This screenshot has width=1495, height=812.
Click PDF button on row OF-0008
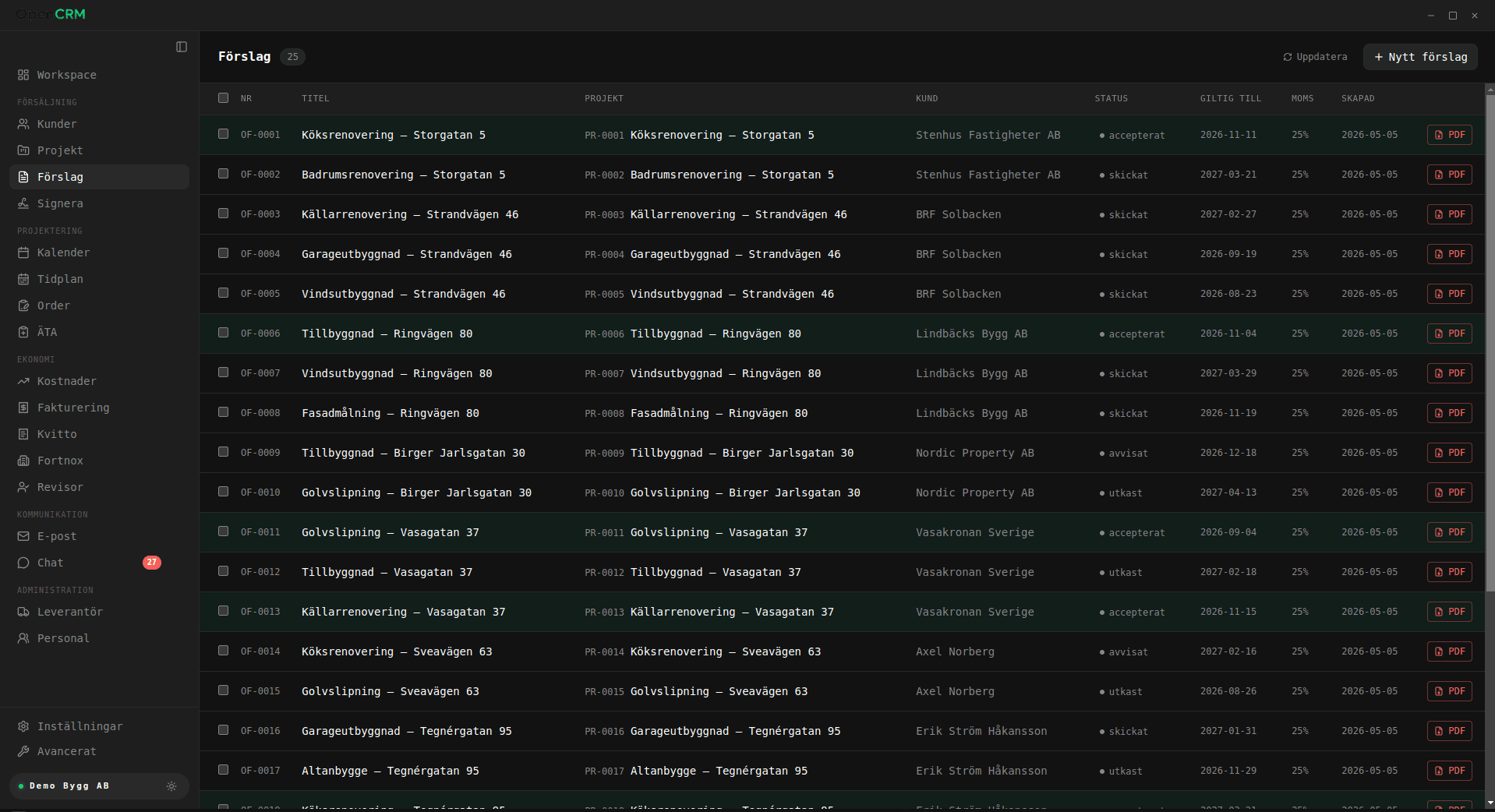[1450, 413]
